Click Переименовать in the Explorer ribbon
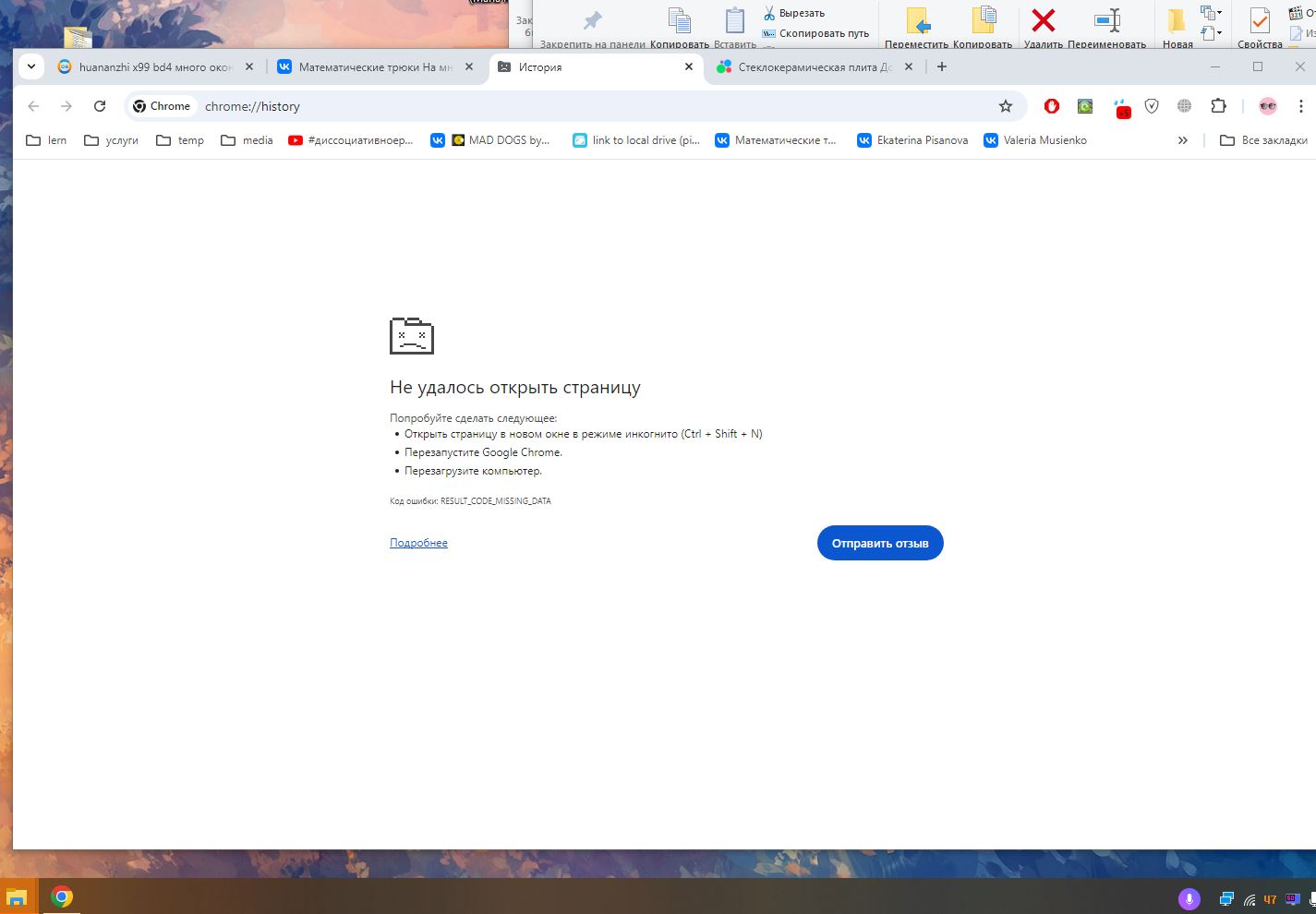 pos(1106,27)
